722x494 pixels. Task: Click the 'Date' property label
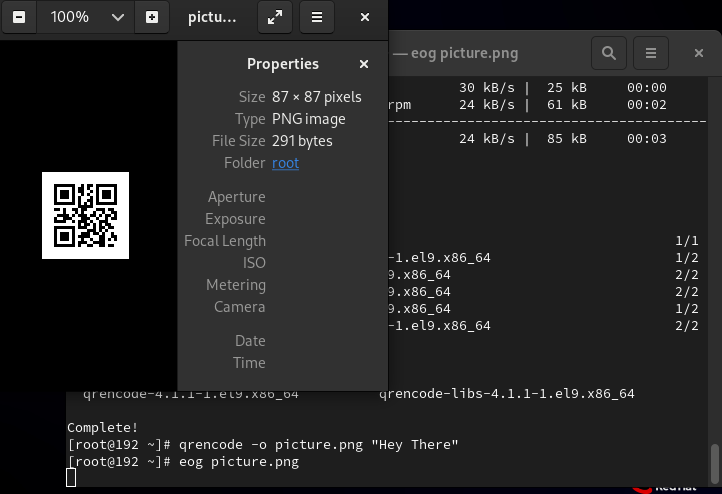click(x=250, y=341)
